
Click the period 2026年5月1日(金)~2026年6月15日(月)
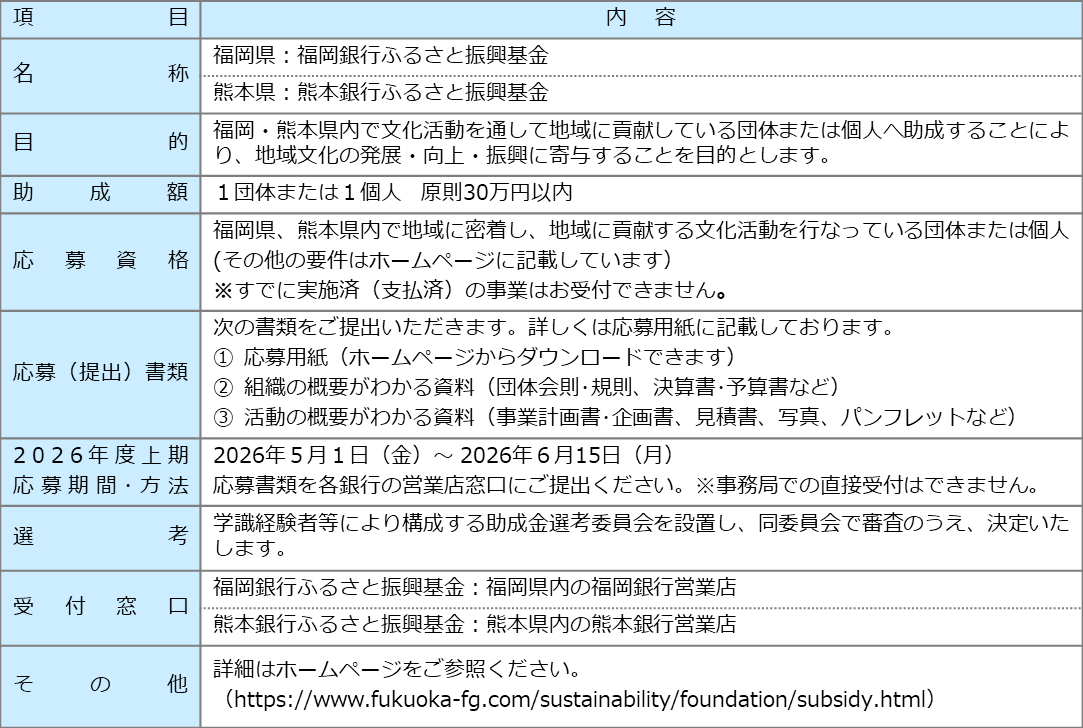point(444,455)
